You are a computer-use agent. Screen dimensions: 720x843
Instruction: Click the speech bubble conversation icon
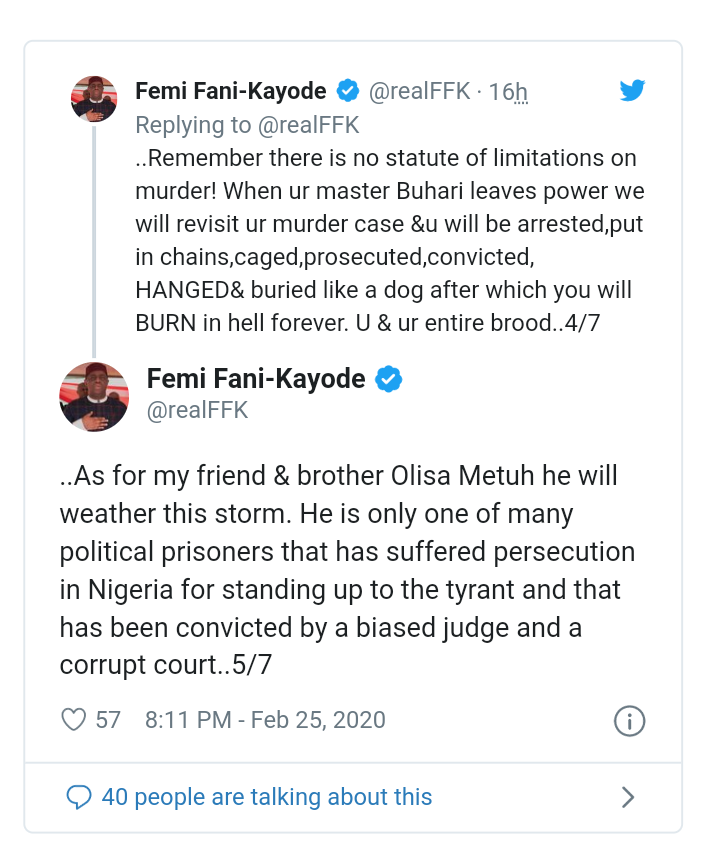(79, 797)
